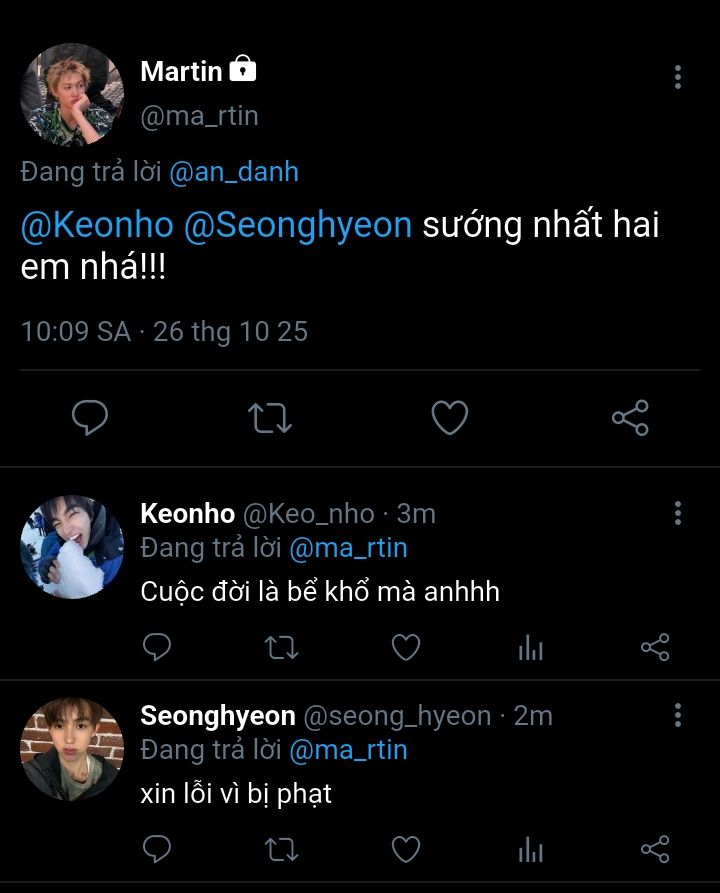Viewport: 720px width, 893px height.
Task: Retweet Martin's main tweet
Action: (269, 417)
